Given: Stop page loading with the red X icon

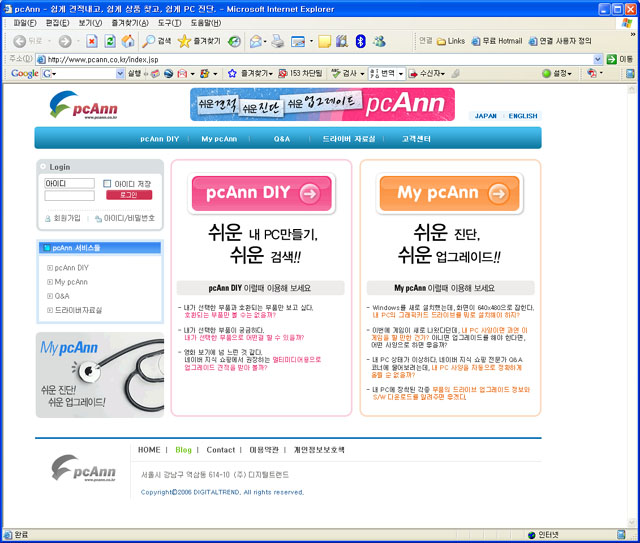Looking at the screenshot, I should (x=92, y=41).
